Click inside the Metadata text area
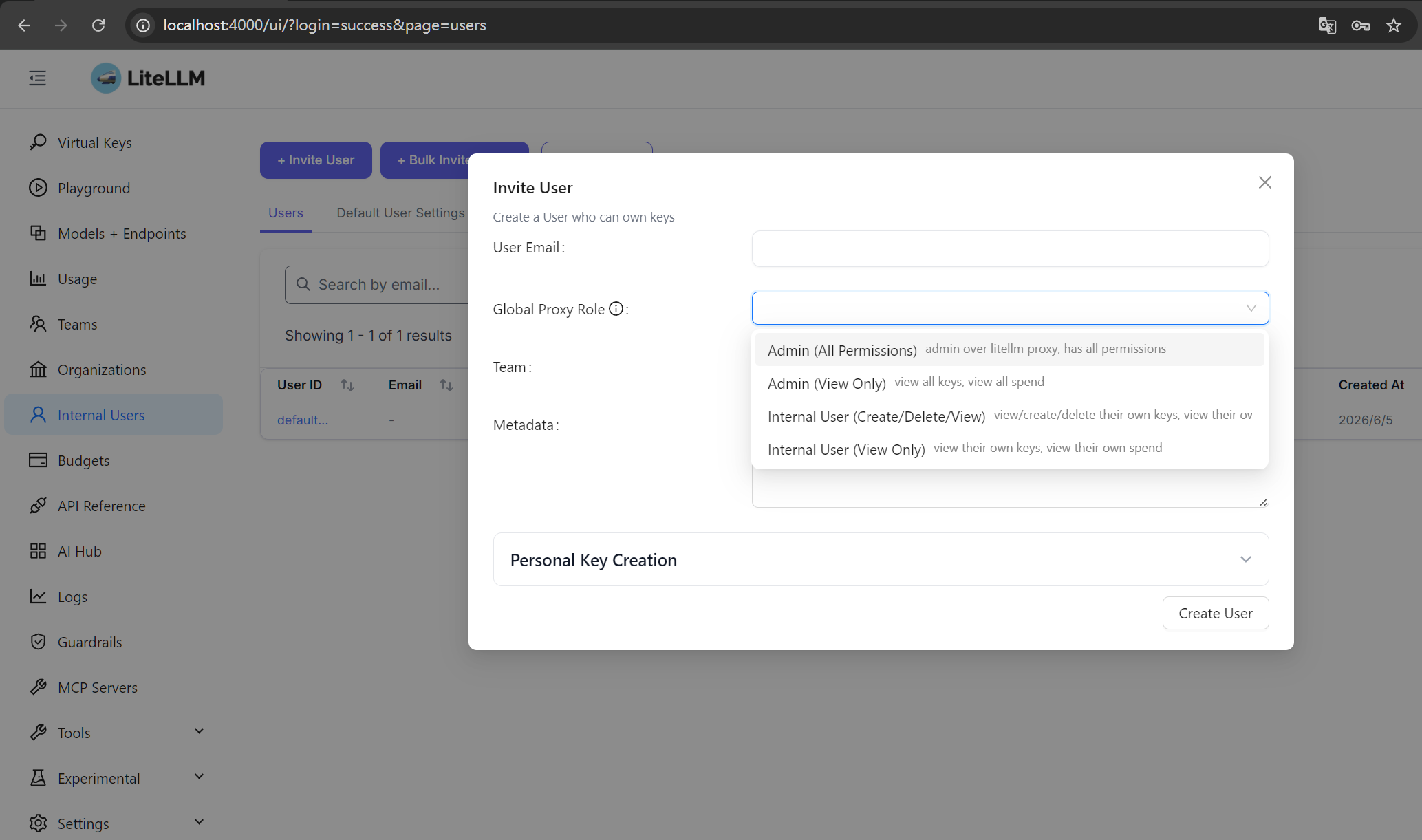This screenshot has height=840, width=1422. pos(1010,490)
